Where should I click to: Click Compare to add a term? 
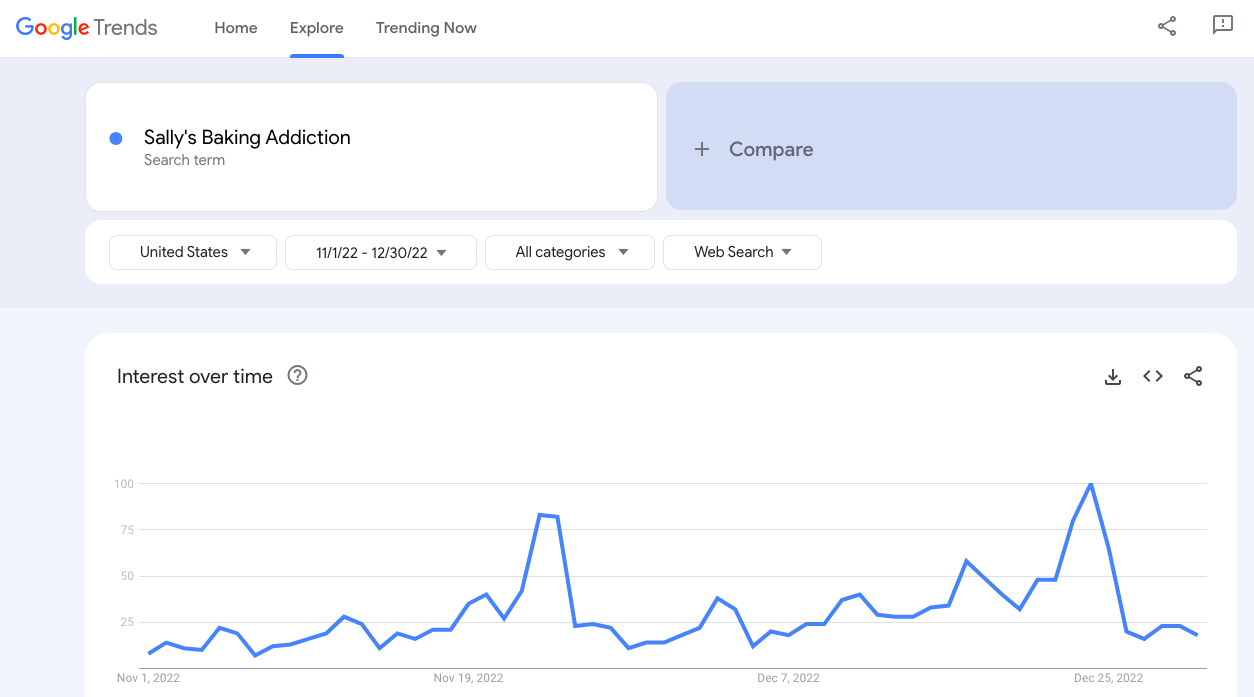770,149
